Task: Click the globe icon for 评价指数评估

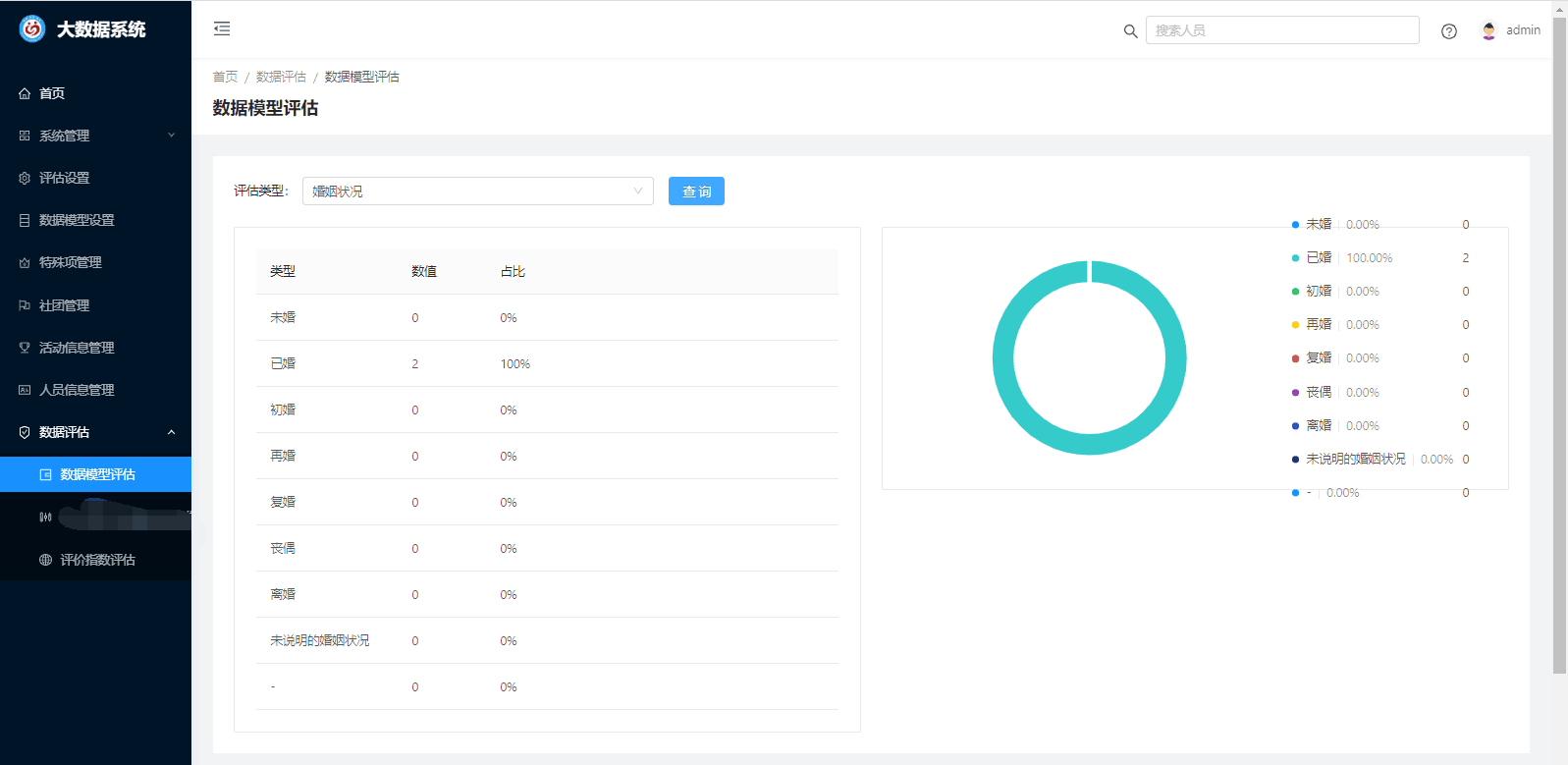Action: 45,560
